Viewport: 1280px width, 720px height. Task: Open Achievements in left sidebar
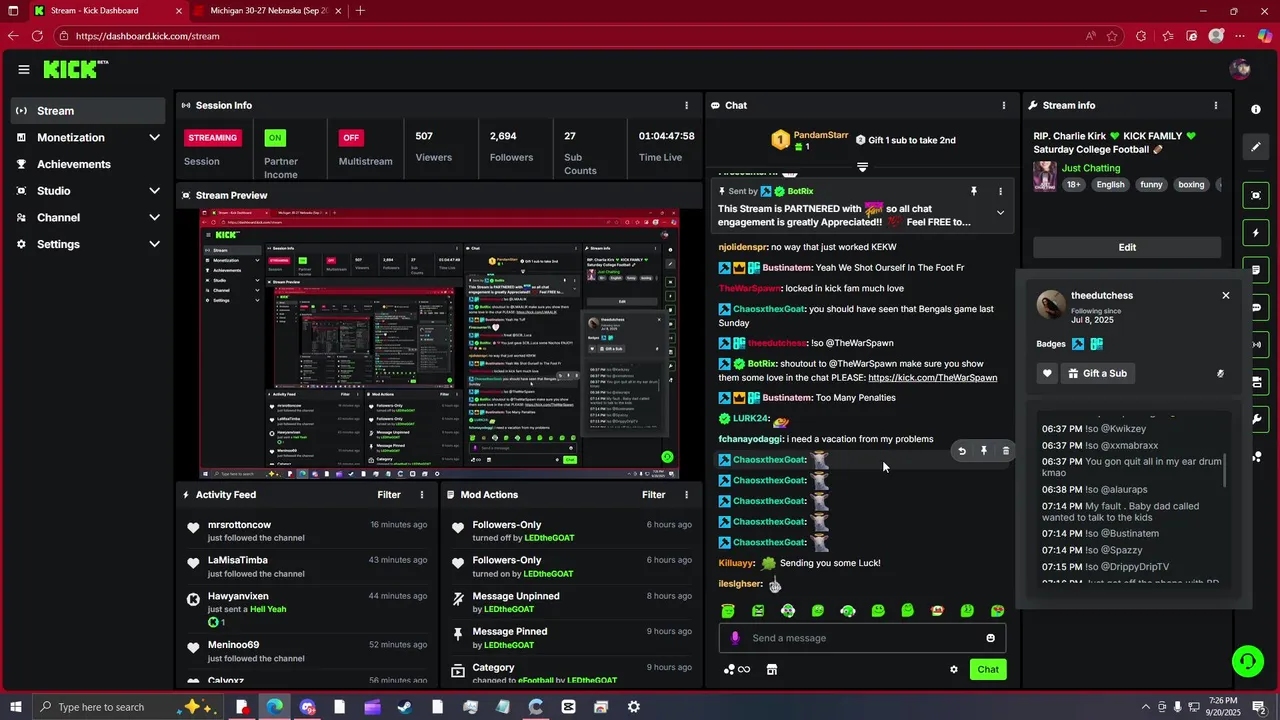point(89,164)
